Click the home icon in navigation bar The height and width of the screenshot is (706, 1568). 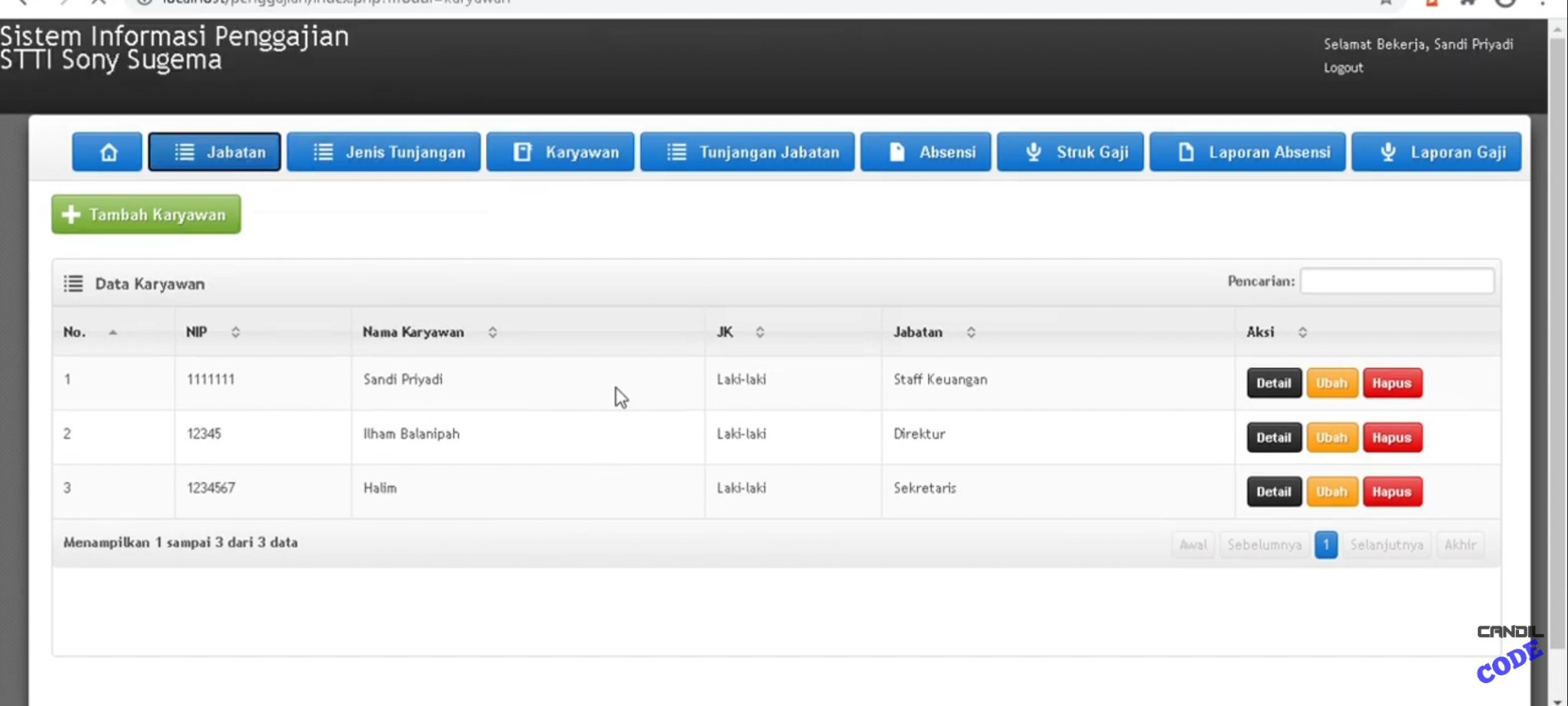point(107,152)
